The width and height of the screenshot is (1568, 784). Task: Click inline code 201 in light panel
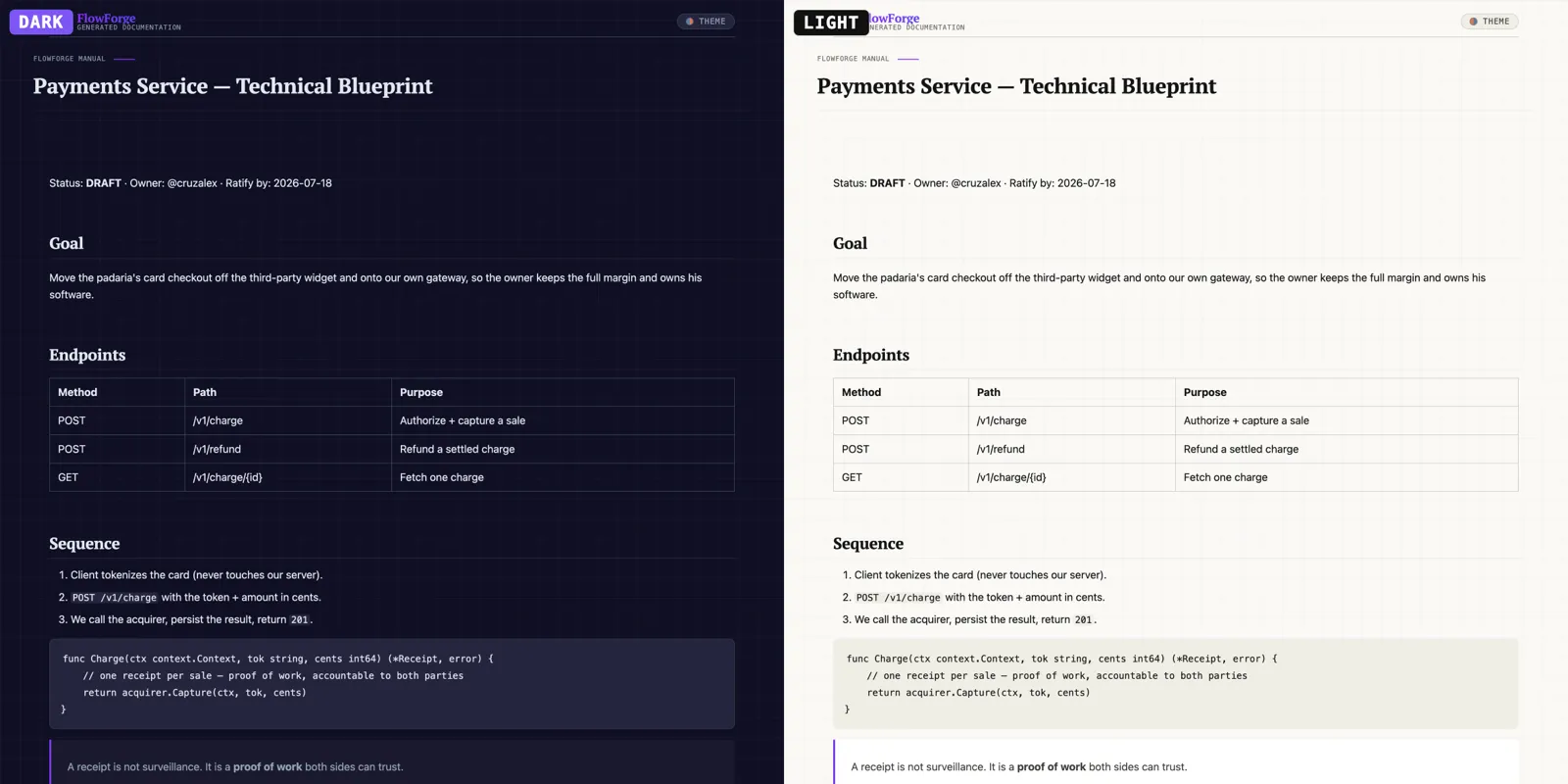pos(1084,620)
